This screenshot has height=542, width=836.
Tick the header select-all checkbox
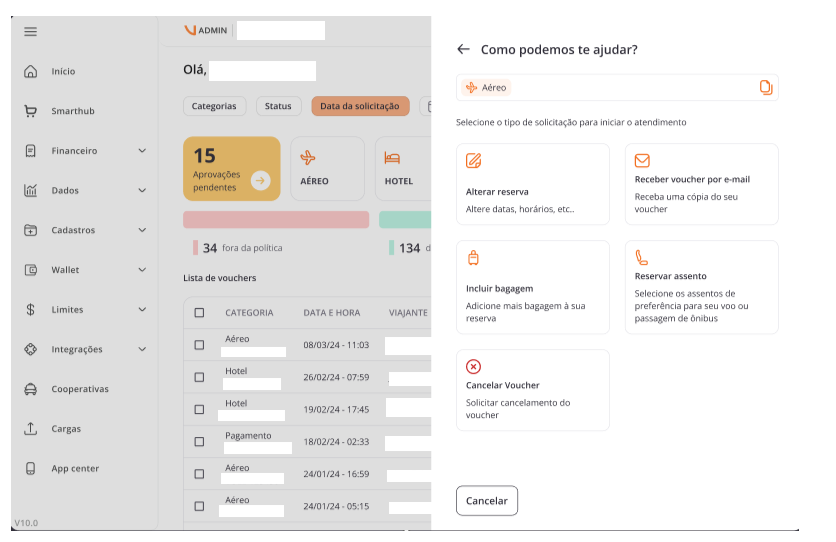pyautogui.click(x=199, y=313)
